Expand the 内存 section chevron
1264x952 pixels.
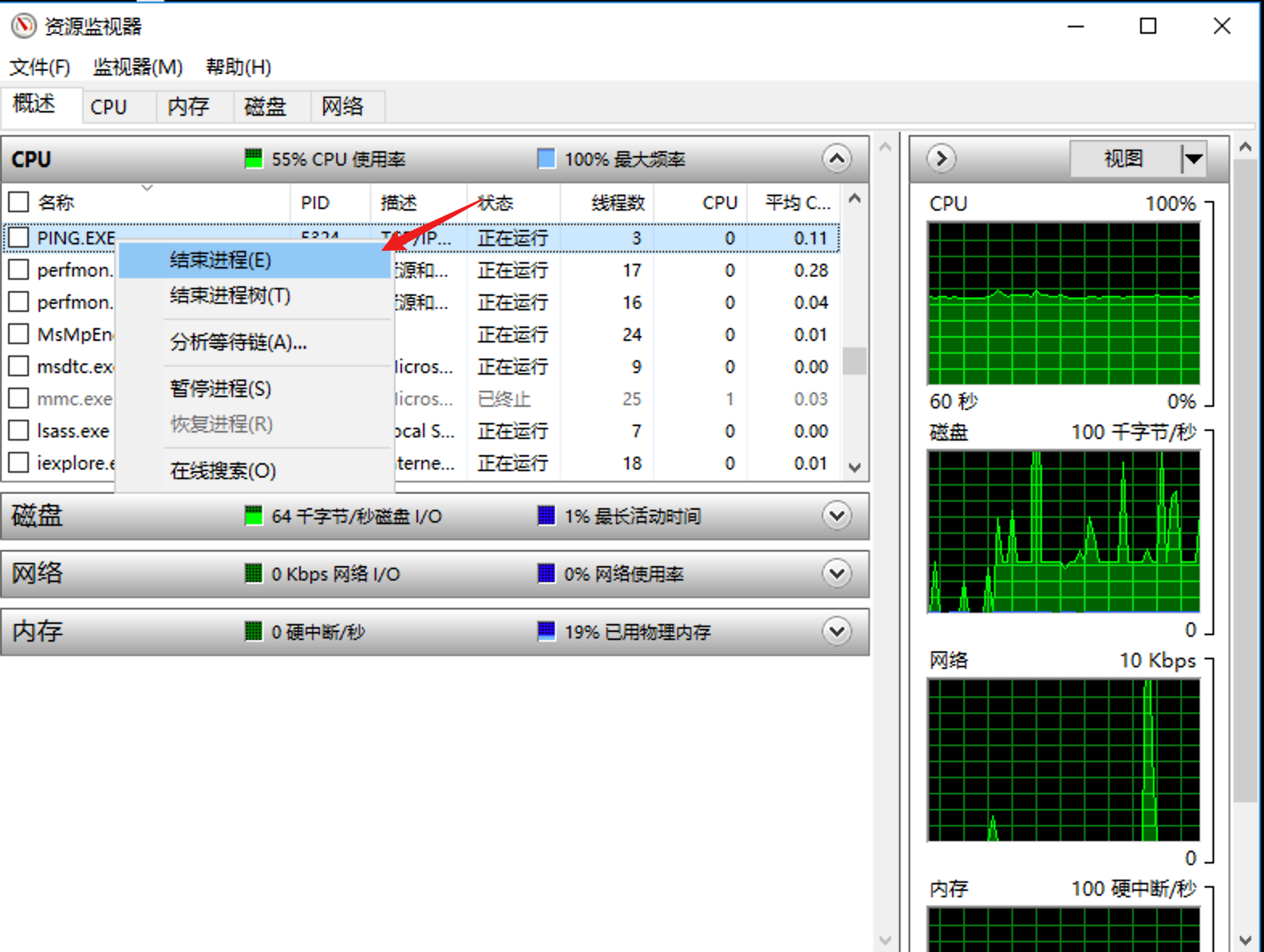(837, 631)
